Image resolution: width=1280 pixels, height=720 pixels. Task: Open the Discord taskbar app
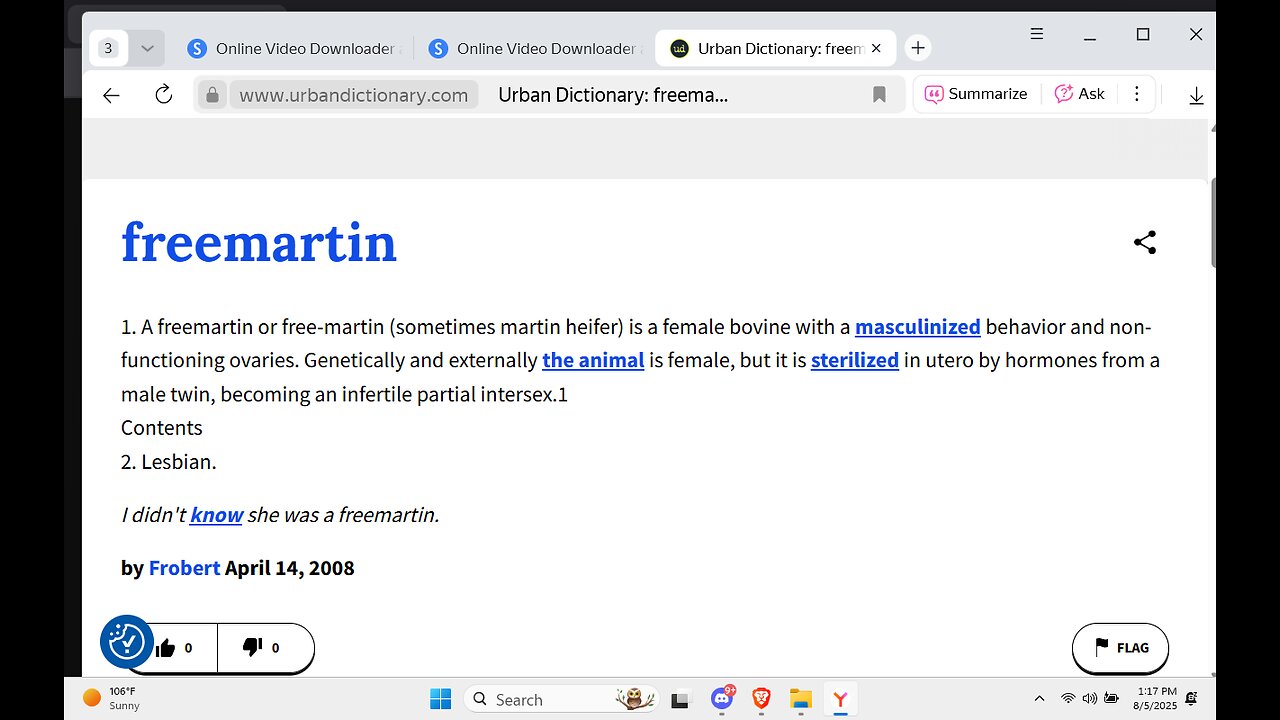[x=722, y=699]
